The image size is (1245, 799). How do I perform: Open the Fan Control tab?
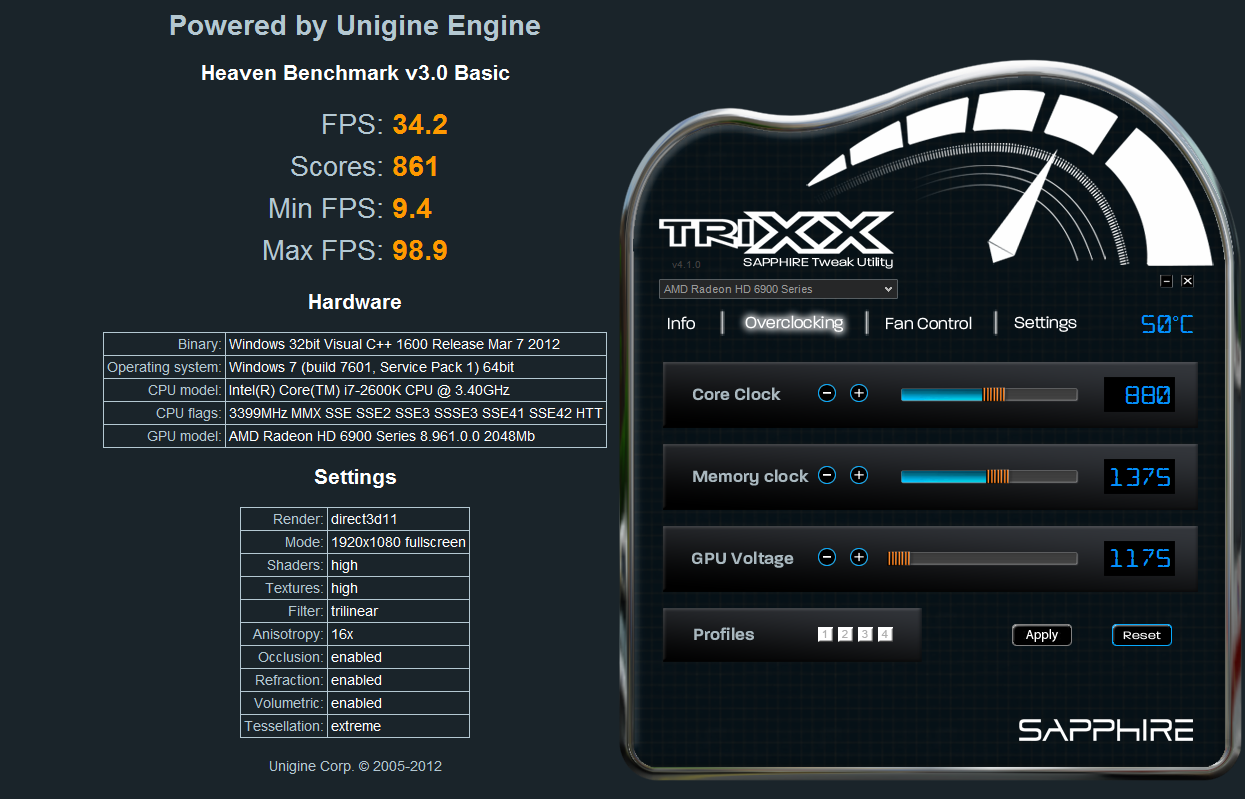928,323
